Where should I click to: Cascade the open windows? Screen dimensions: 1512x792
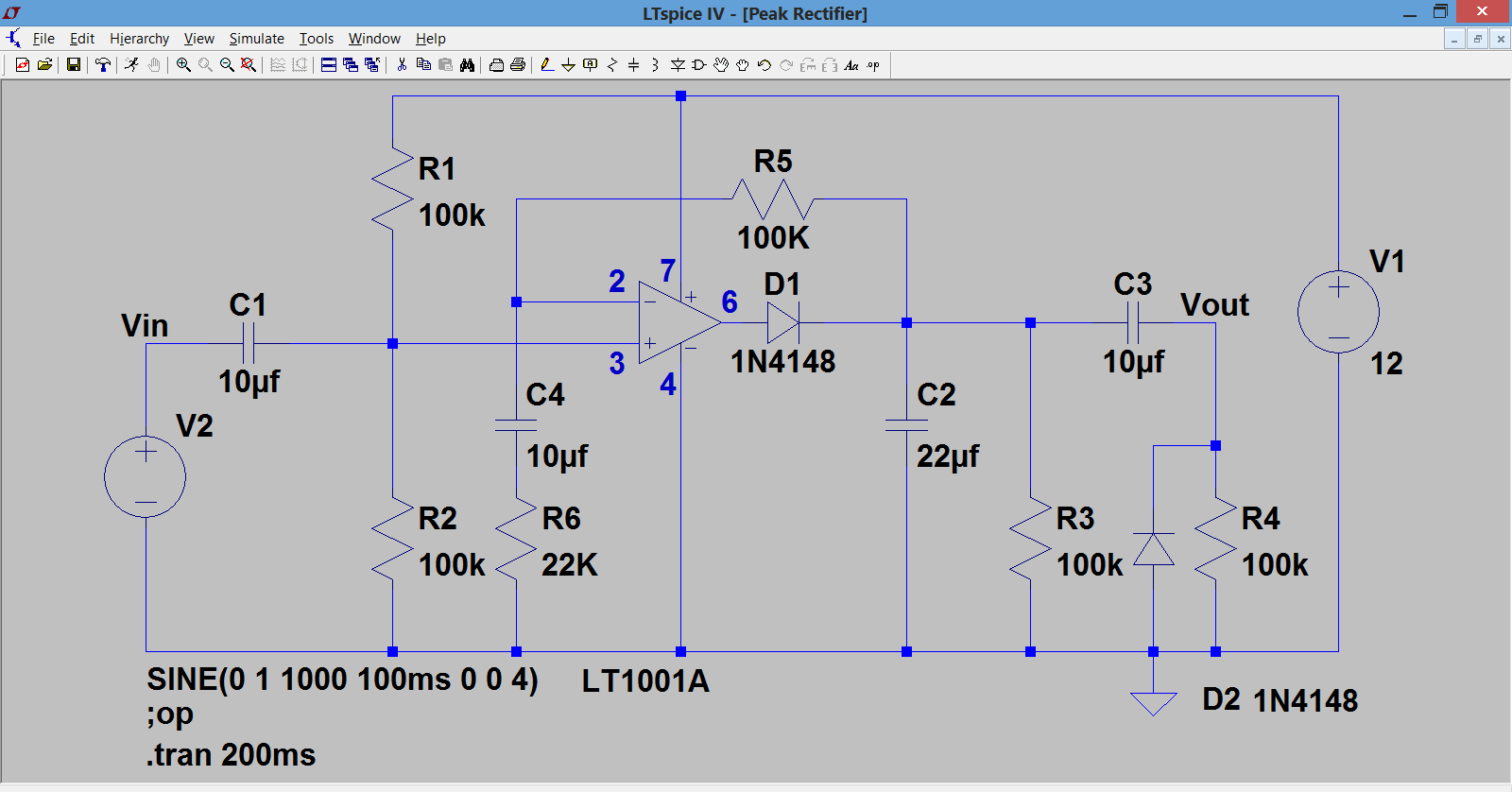pos(351,64)
